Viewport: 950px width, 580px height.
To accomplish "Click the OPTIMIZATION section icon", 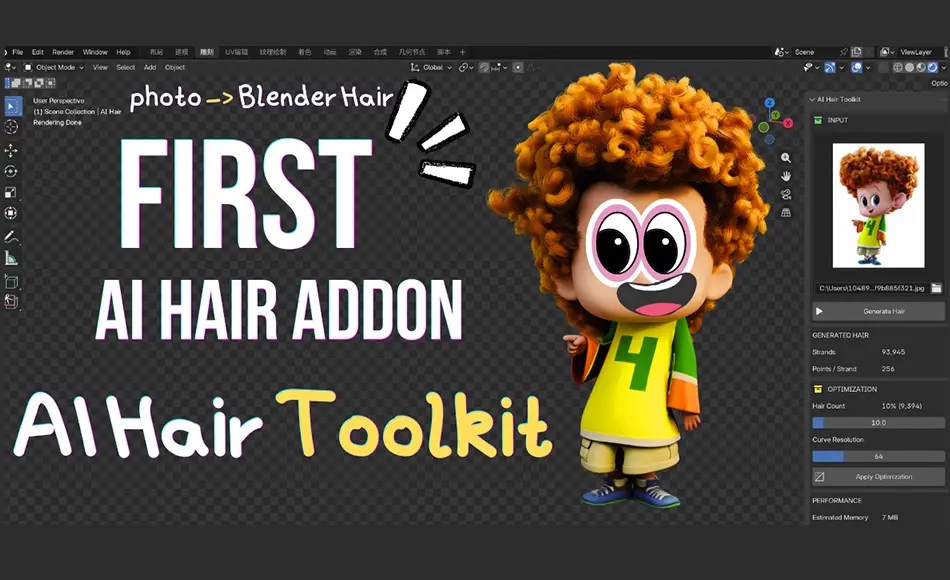I will pos(818,389).
